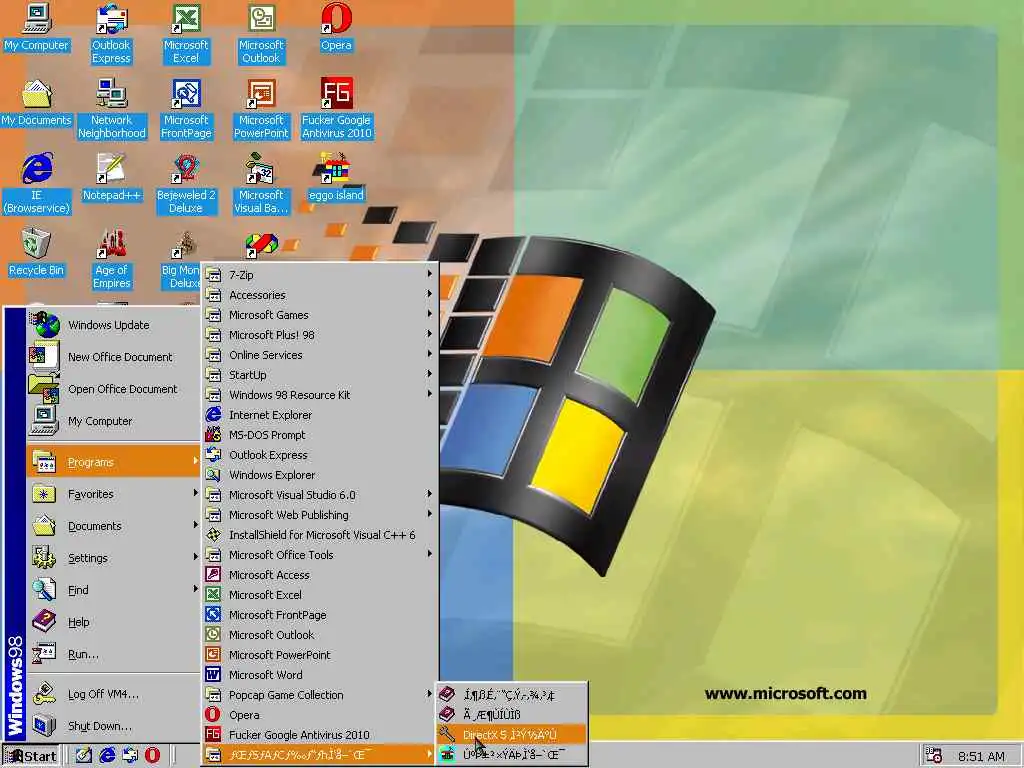Launch Notepad++ desktop shortcut
The image size is (1024, 768).
tap(112, 178)
